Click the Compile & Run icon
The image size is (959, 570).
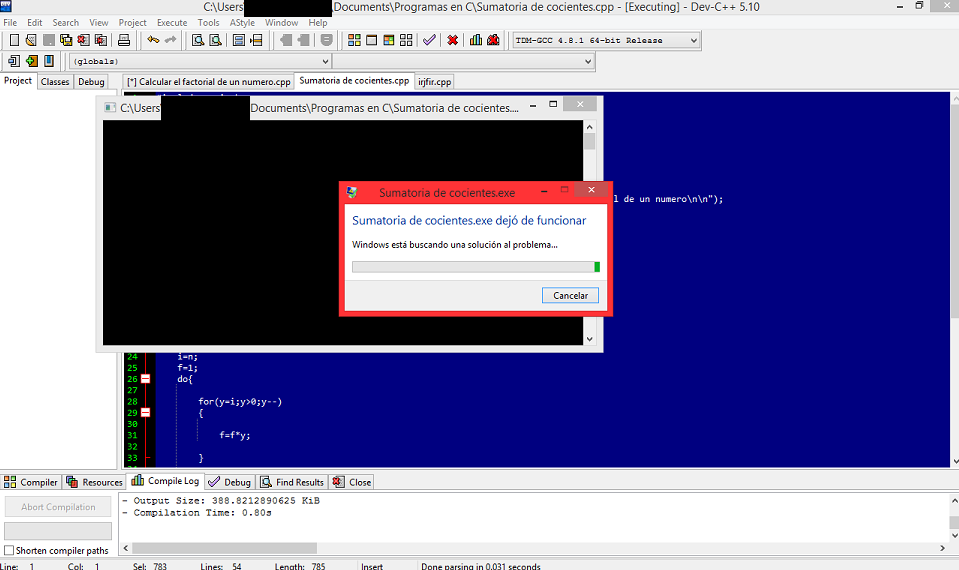(x=388, y=40)
